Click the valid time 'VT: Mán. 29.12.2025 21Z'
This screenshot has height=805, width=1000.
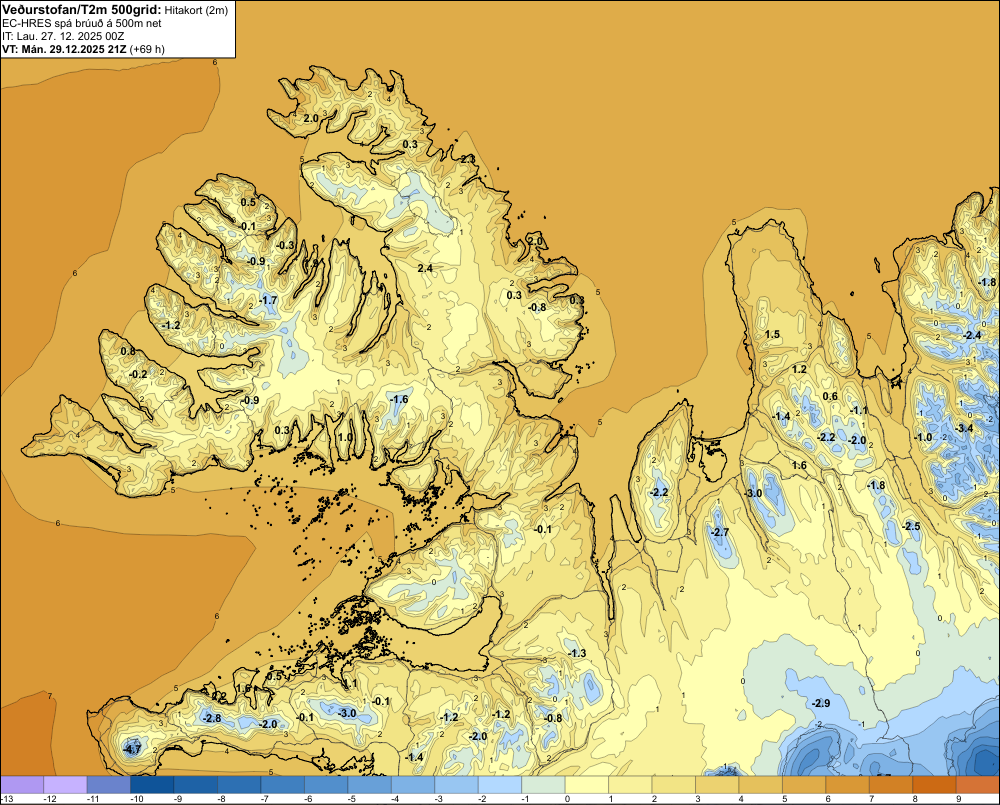(x=64, y=48)
